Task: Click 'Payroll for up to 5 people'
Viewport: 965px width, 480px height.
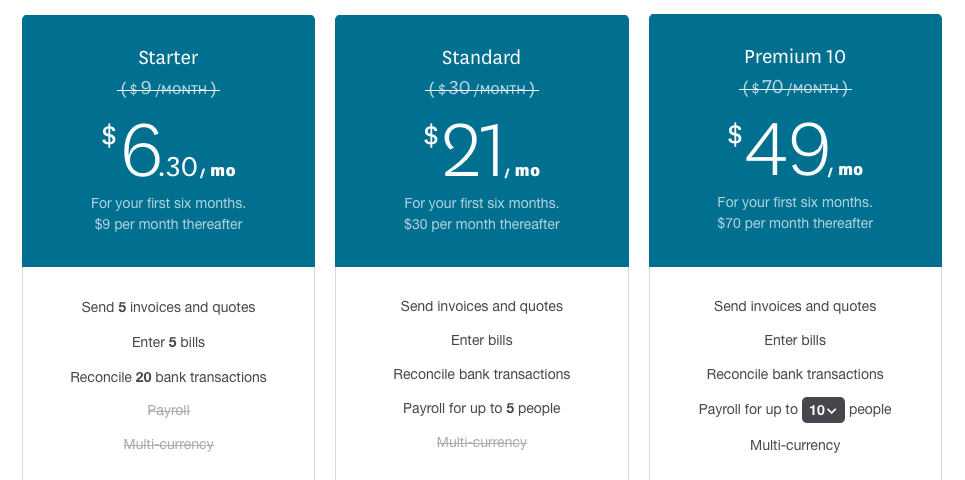Action: [x=481, y=409]
